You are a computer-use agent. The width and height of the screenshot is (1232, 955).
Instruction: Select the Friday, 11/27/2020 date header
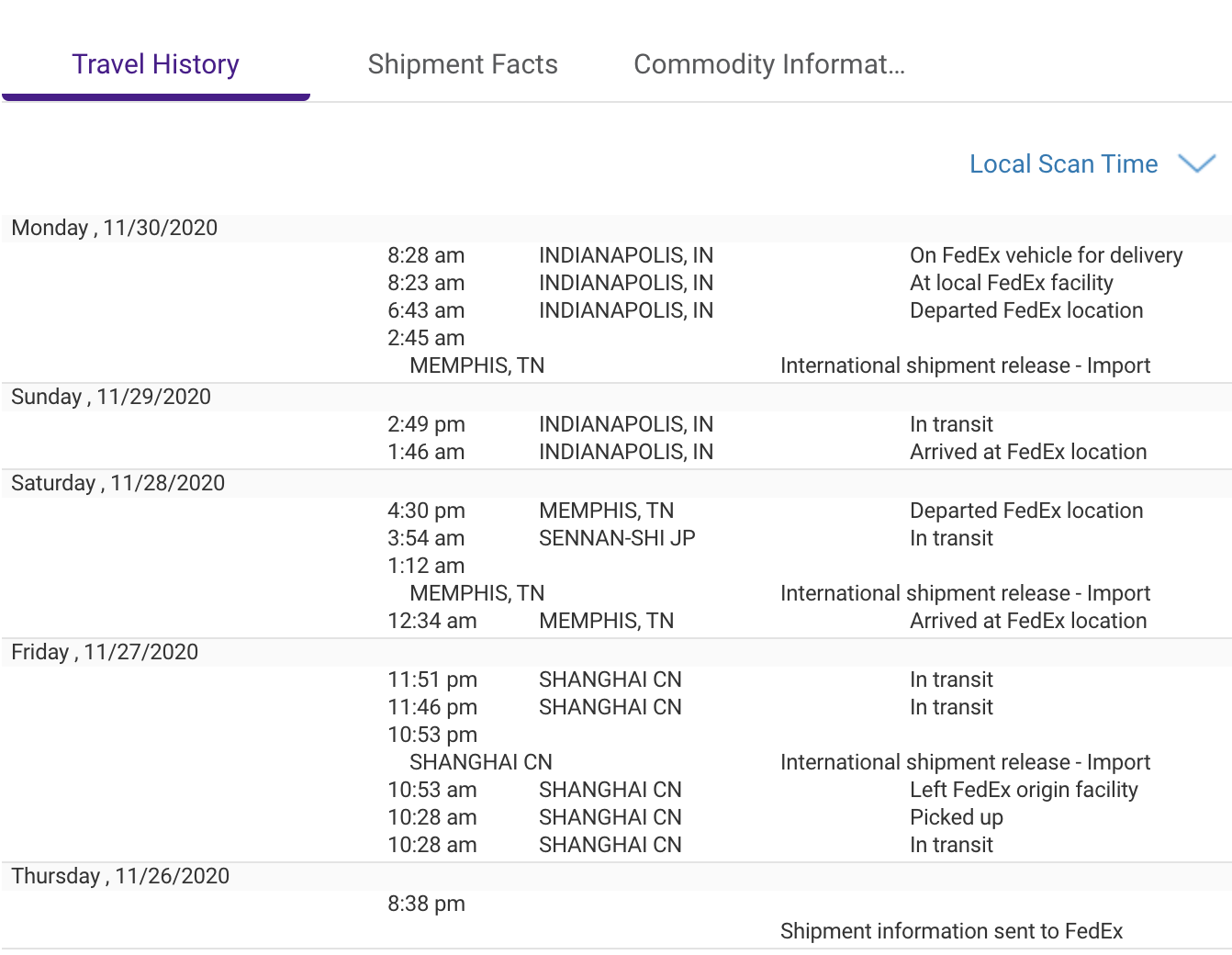105,652
